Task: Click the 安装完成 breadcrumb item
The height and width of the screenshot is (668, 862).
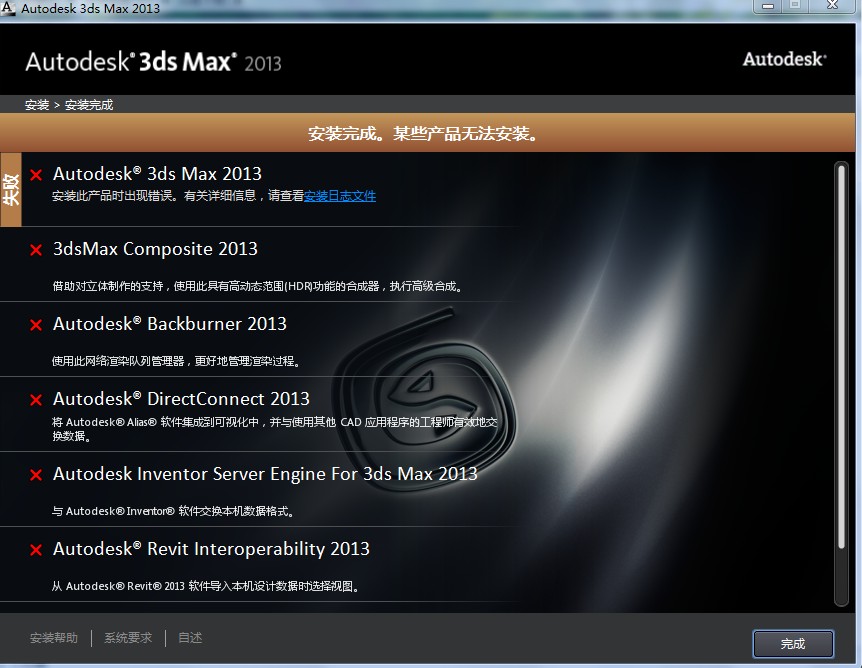Action: pos(89,104)
